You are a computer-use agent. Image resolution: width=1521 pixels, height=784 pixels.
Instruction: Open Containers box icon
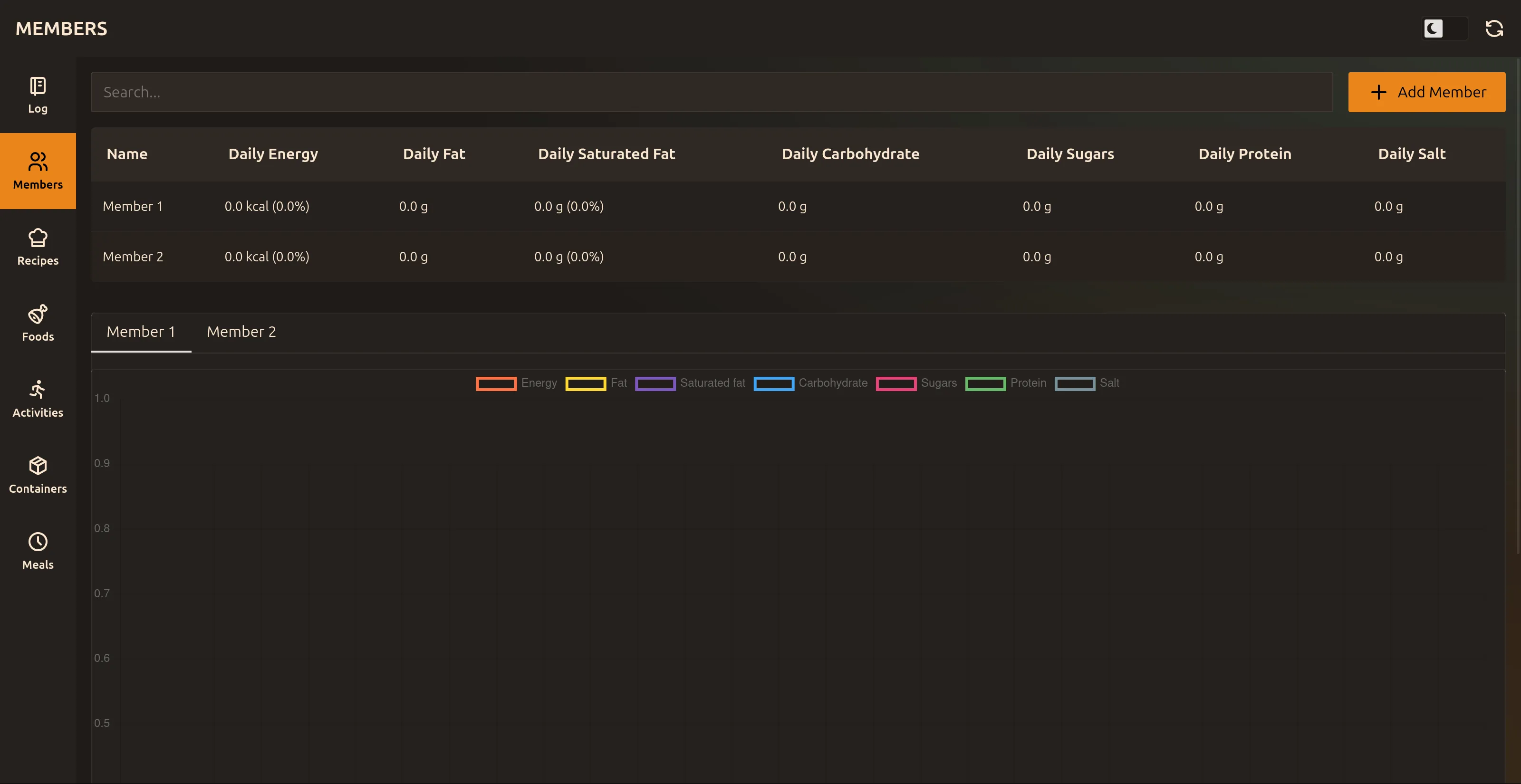[38, 466]
